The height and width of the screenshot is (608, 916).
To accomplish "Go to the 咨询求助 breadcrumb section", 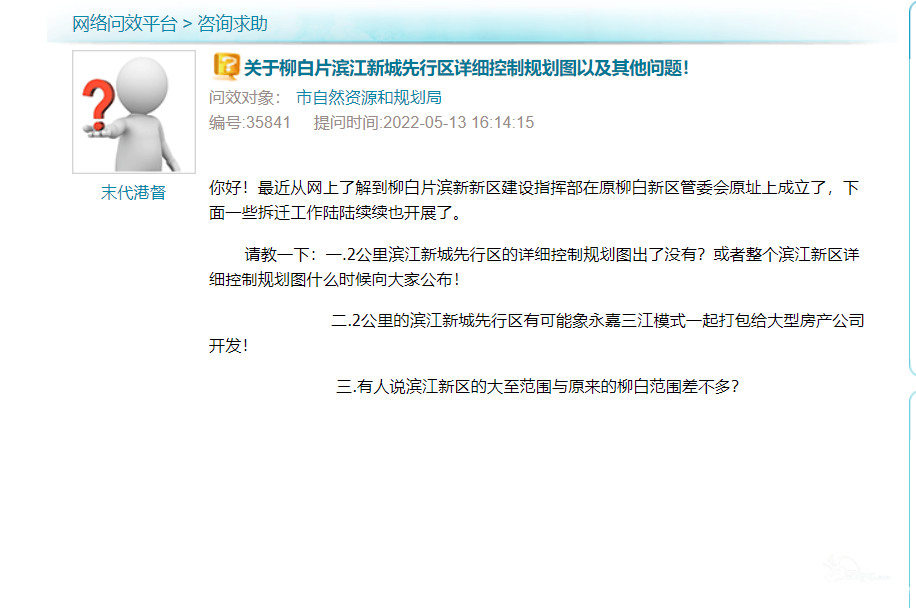I will coord(232,24).
